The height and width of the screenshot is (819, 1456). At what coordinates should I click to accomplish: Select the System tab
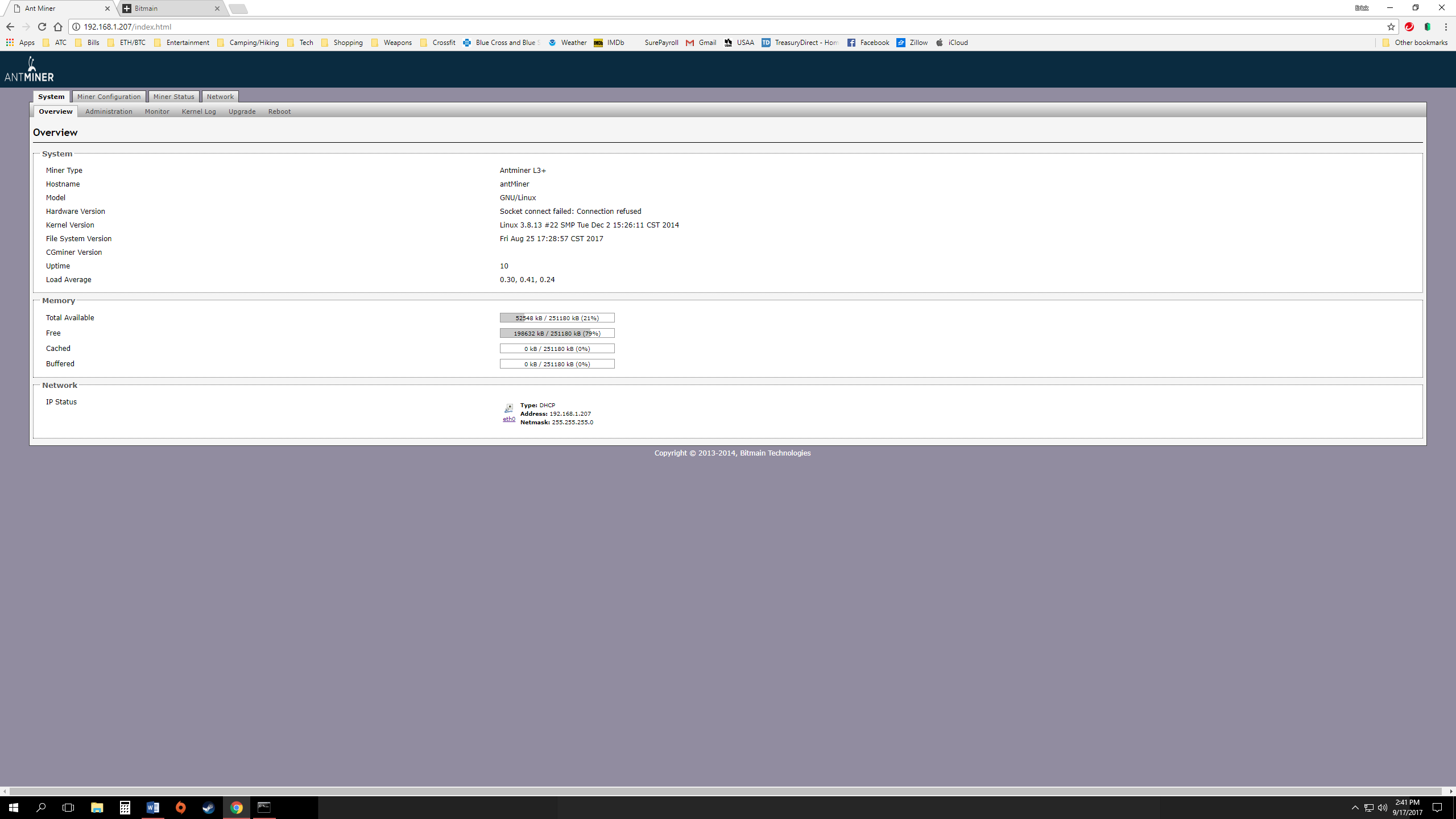[51, 97]
